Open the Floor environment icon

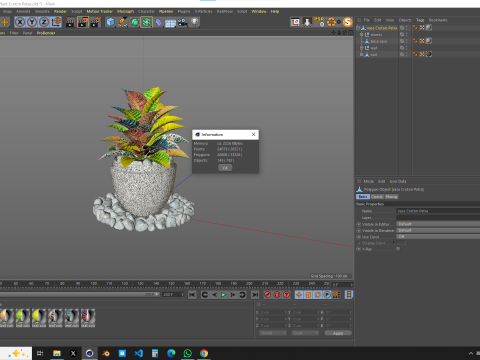tap(170, 22)
